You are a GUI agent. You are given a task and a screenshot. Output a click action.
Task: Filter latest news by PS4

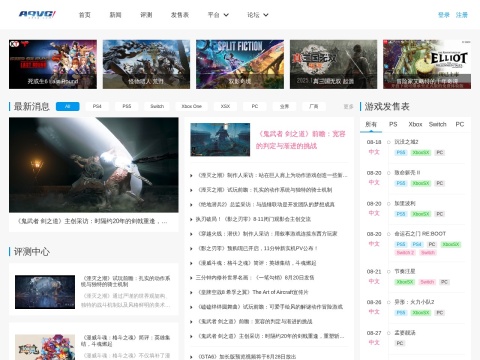[x=97, y=106]
